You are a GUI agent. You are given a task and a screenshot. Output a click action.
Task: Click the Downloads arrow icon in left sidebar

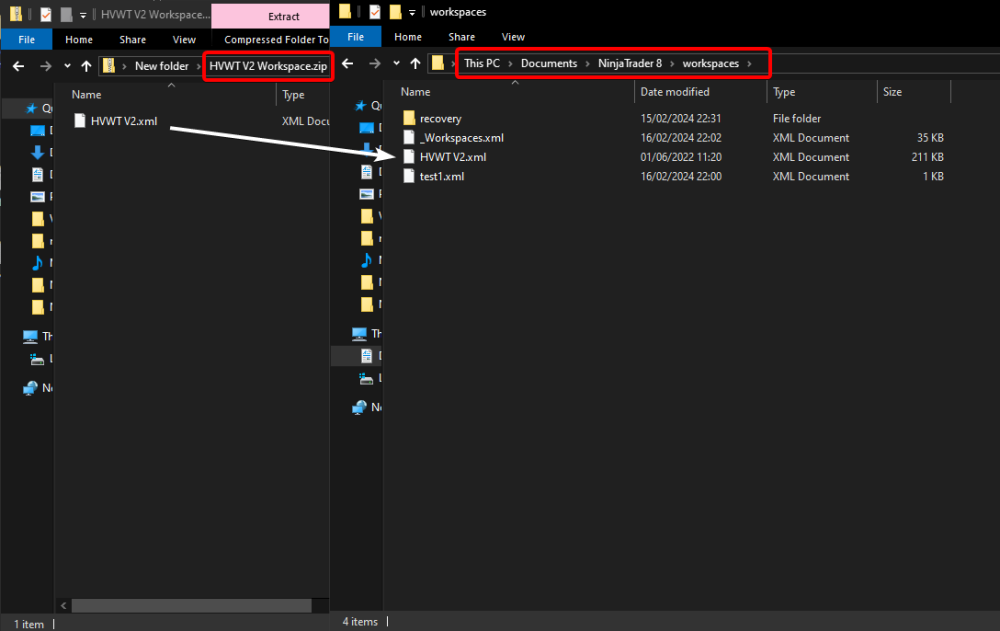click(38, 152)
